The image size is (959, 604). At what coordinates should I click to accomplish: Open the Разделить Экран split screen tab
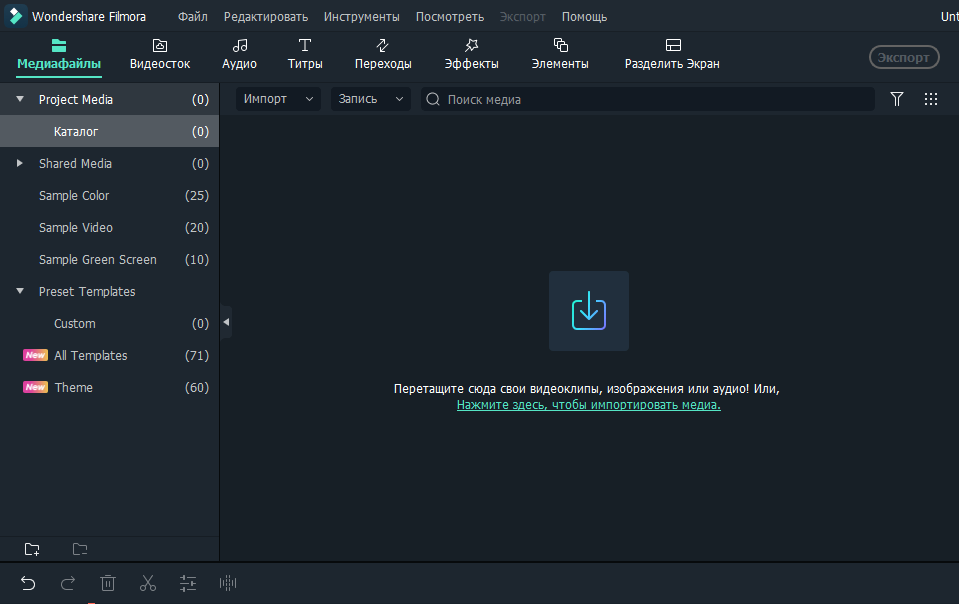pyautogui.click(x=672, y=54)
